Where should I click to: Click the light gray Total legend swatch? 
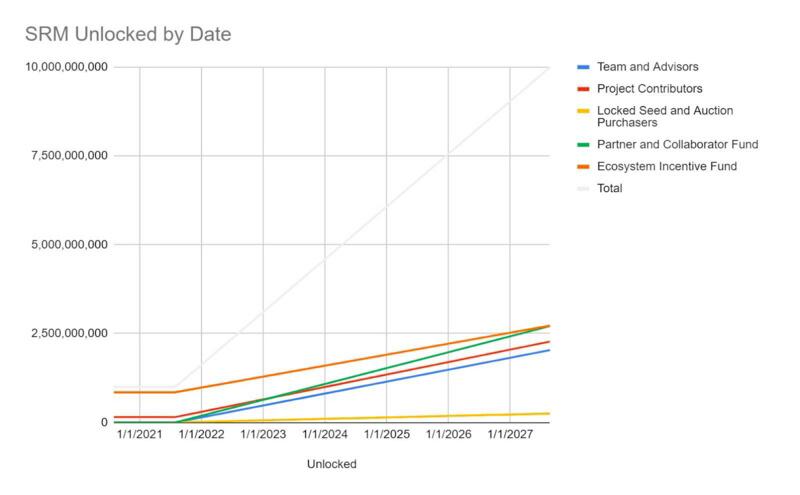tap(583, 189)
